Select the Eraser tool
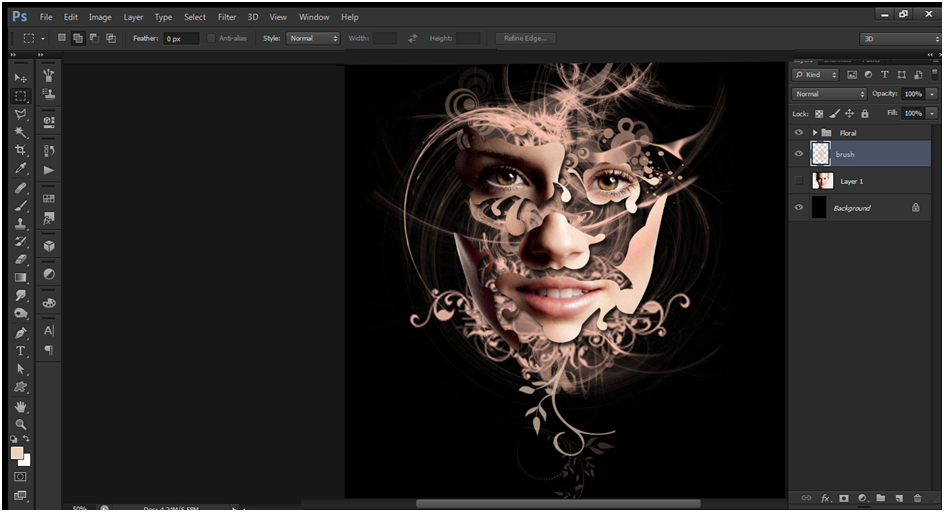Viewport: 944px width, 512px height. click(x=20, y=260)
